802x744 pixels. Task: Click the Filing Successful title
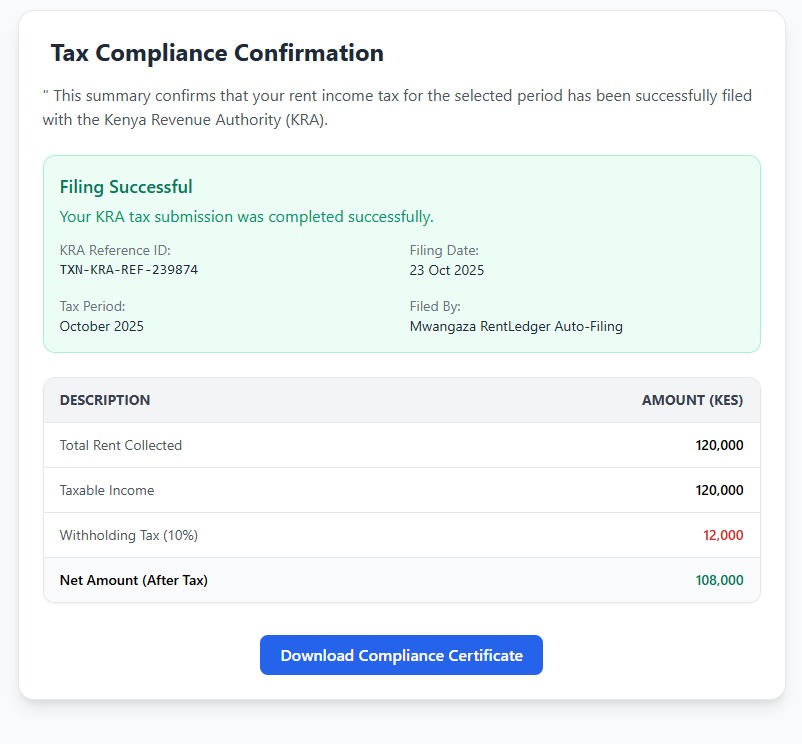click(x=126, y=187)
